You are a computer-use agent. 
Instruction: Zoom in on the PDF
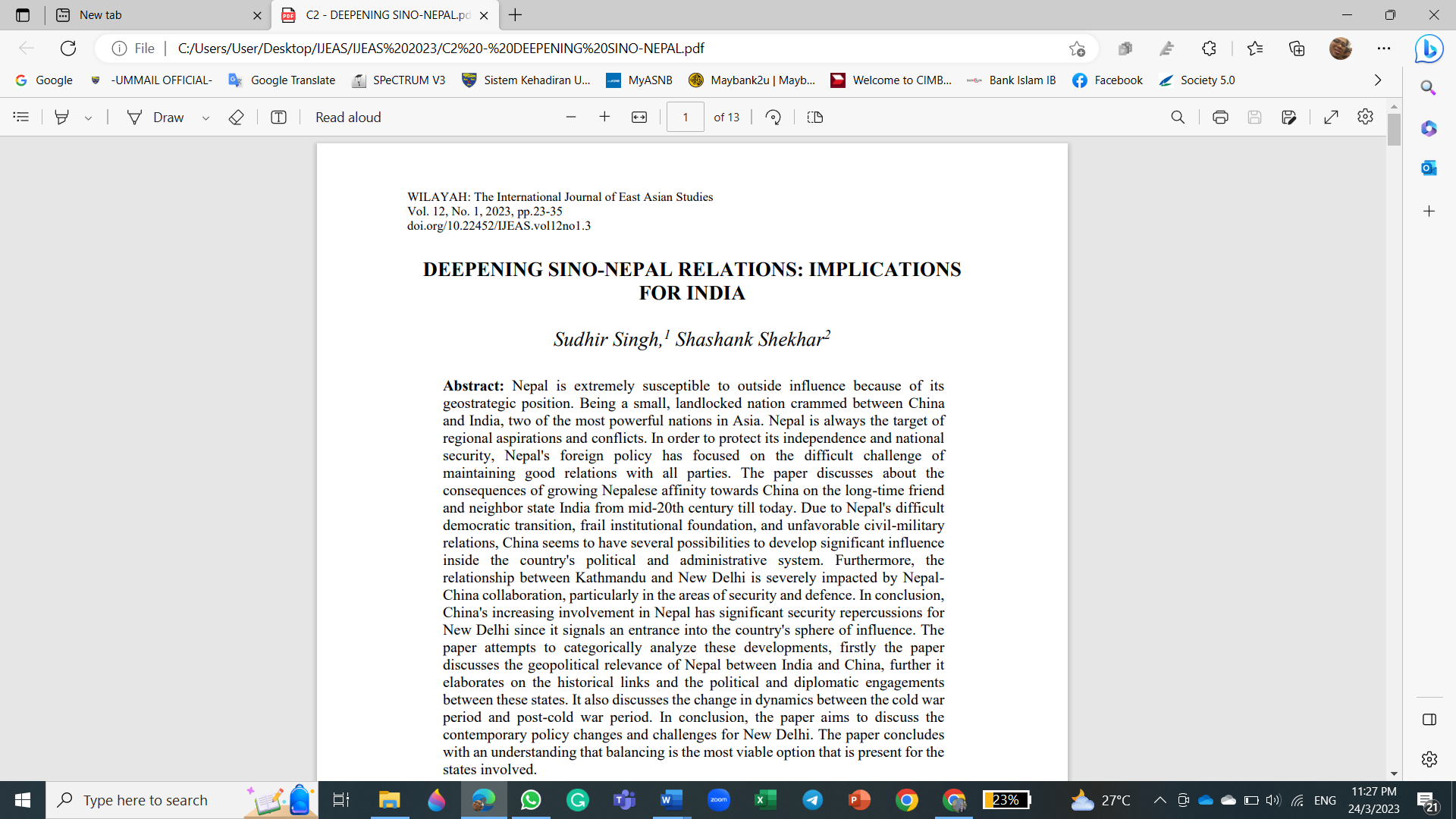[x=604, y=117]
